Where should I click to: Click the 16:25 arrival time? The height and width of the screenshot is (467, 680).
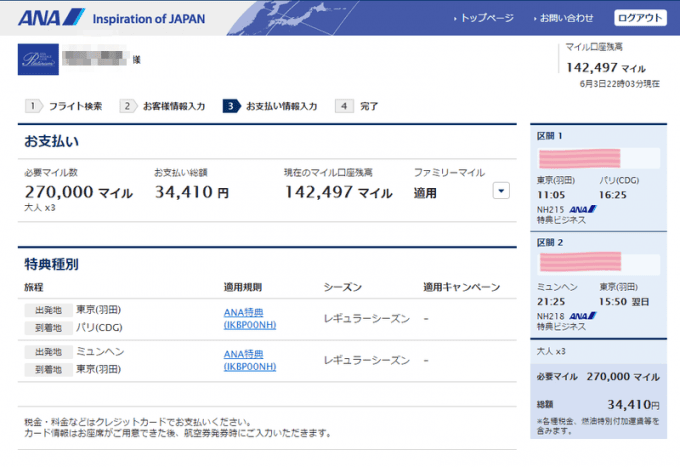click(x=613, y=195)
